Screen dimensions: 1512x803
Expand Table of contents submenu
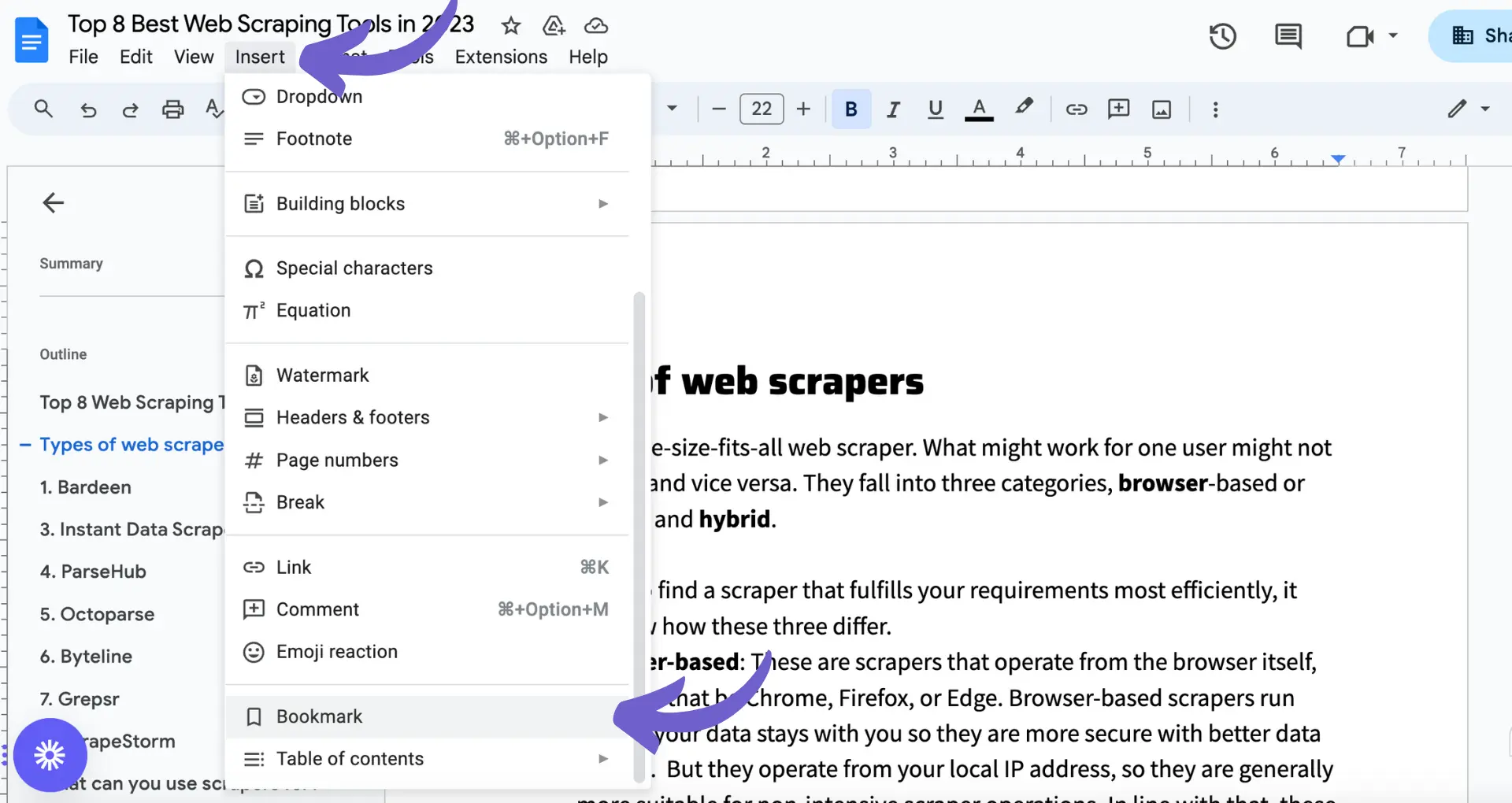pyautogui.click(x=429, y=759)
